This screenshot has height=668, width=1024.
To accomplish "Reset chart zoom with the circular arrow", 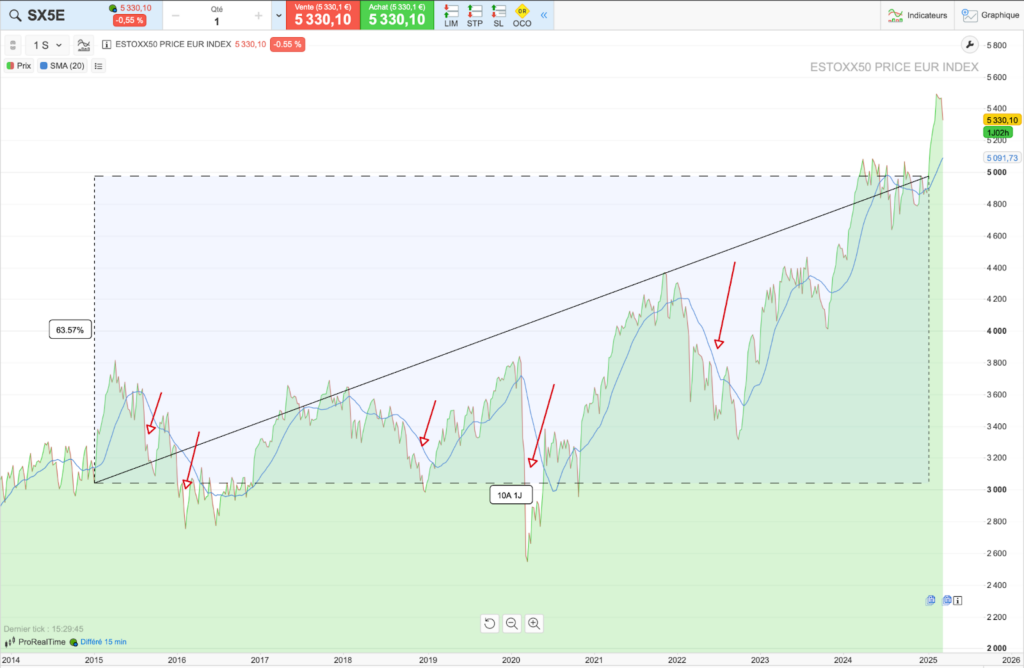I will pyautogui.click(x=490, y=624).
